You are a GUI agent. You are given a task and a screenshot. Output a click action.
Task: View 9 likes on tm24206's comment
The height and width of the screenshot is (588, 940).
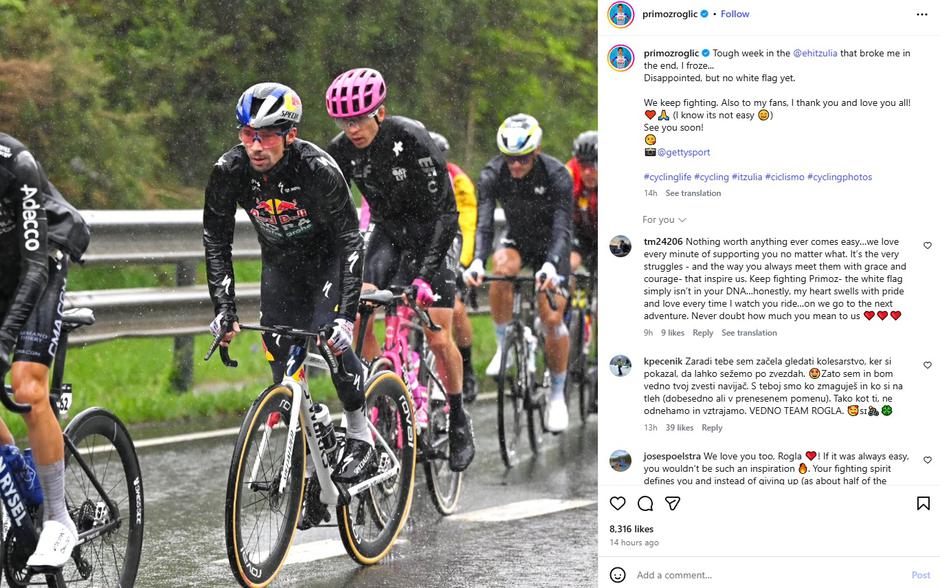tap(673, 333)
